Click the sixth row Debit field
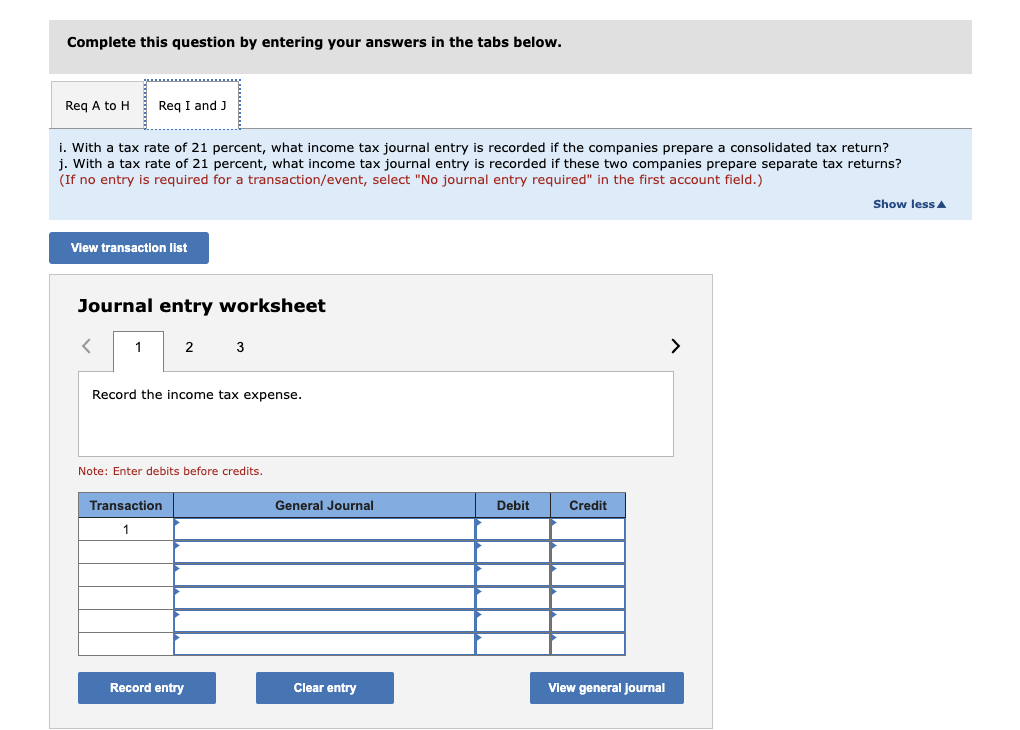 (x=513, y=644)
